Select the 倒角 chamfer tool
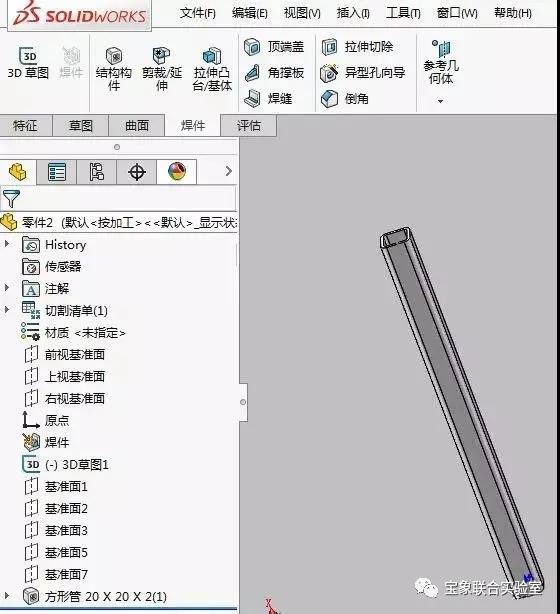 click(345, 99)
